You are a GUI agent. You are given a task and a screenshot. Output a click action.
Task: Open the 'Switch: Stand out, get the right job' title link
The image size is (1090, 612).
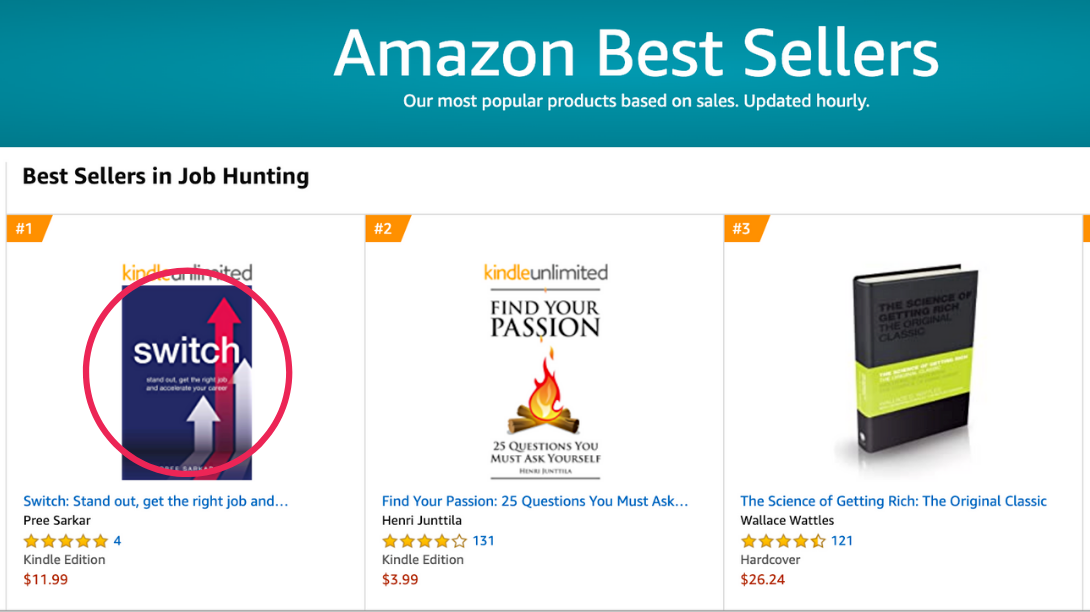click(x=156, y=501)
